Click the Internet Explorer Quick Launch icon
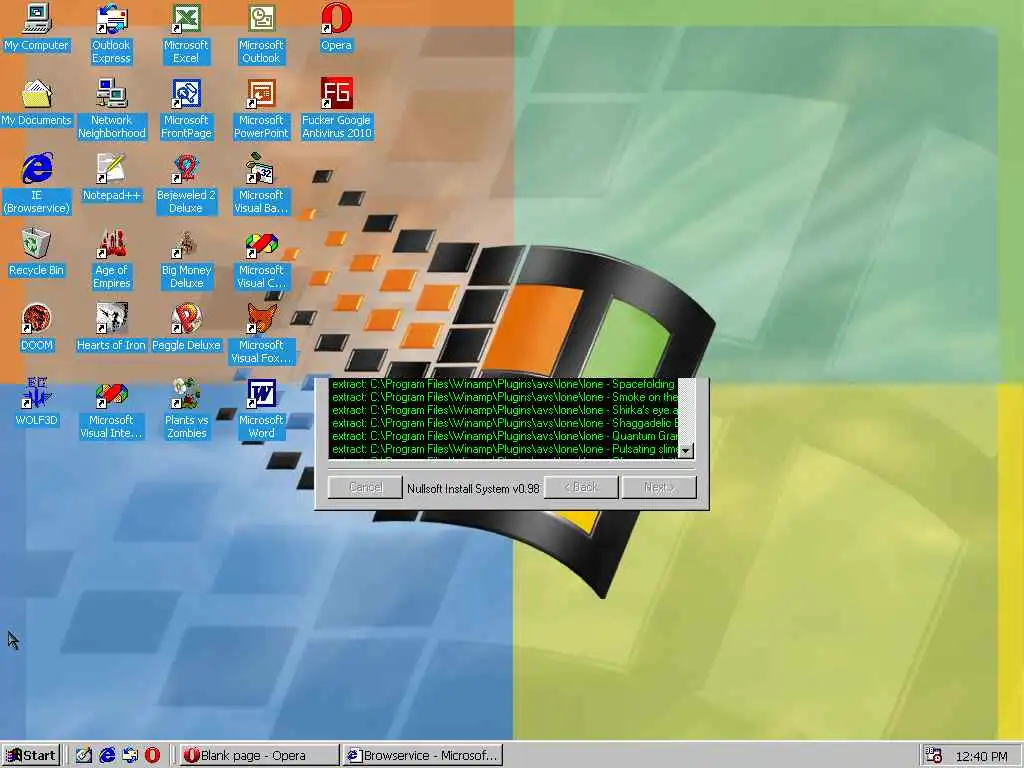The height and width of the screenshot is (768, 1024). point(107,755)
